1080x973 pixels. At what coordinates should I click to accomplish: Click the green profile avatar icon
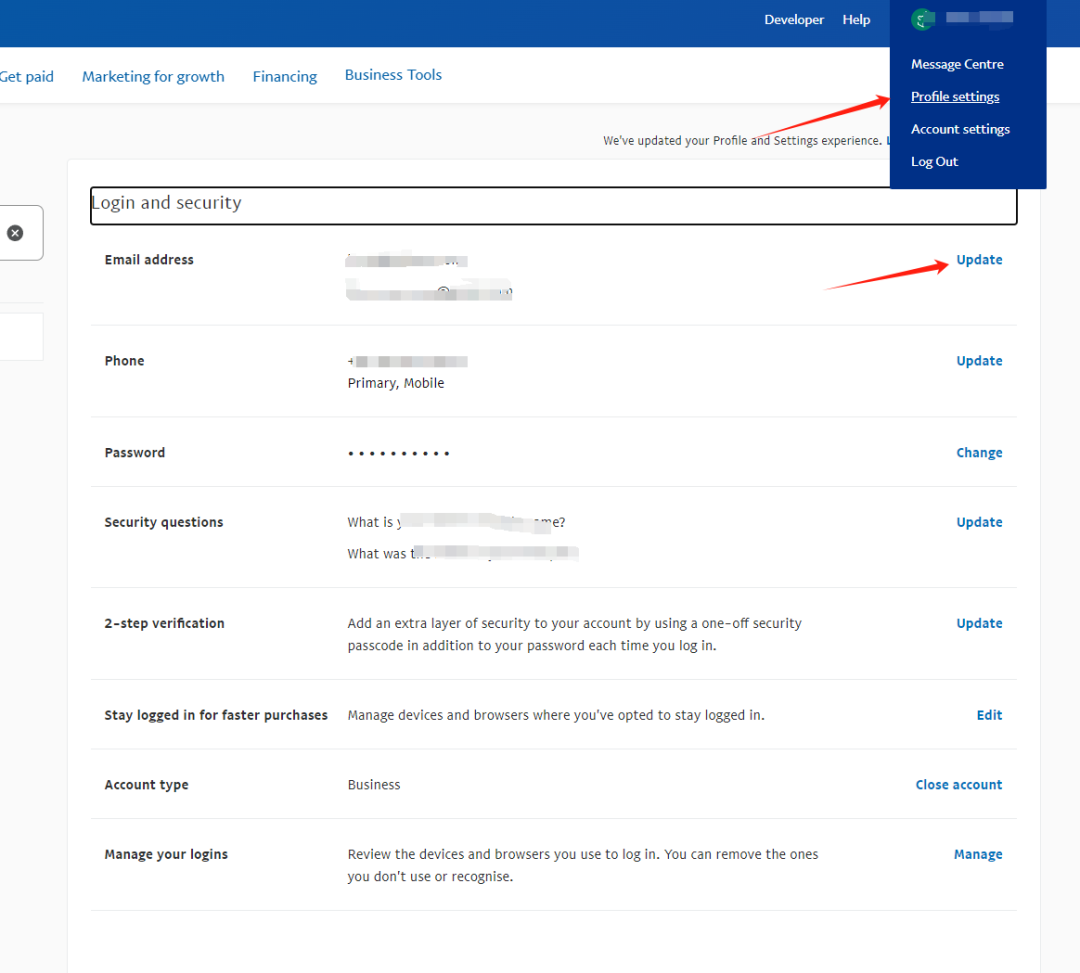(922, 19)
